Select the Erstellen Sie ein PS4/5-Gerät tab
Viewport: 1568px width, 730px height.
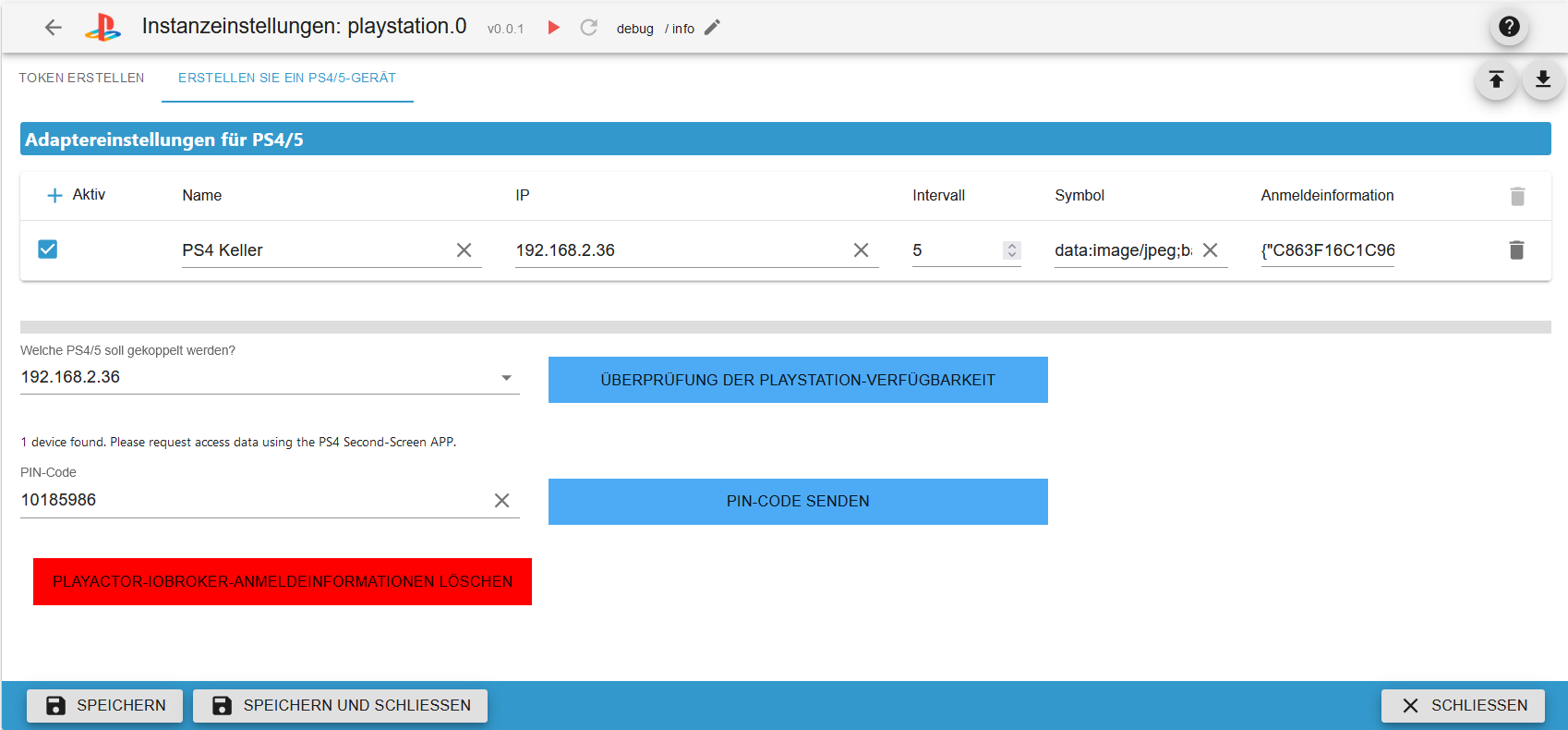click(x=287, y=78)
